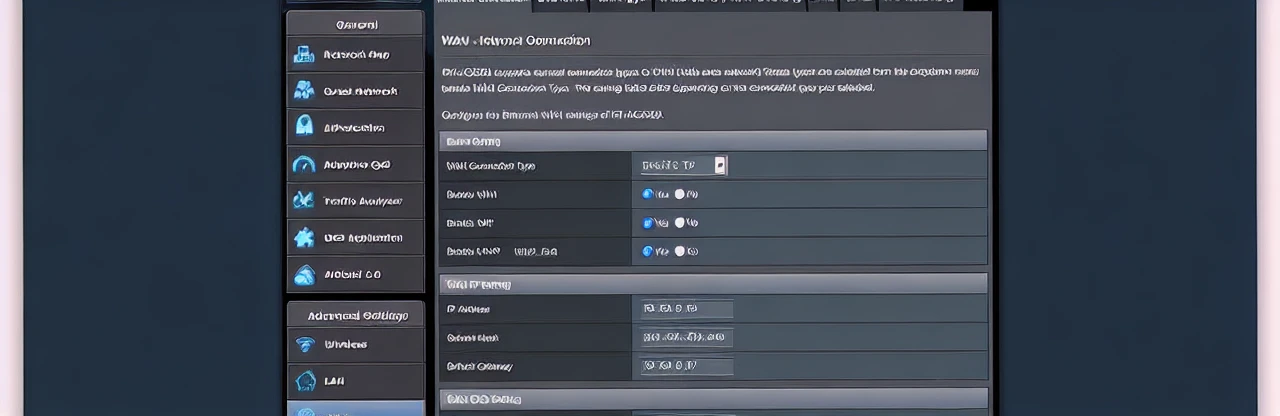The image size is (1280, 416).
Task: Set Enable UPnP to Yes
Action: click(647, 252)
